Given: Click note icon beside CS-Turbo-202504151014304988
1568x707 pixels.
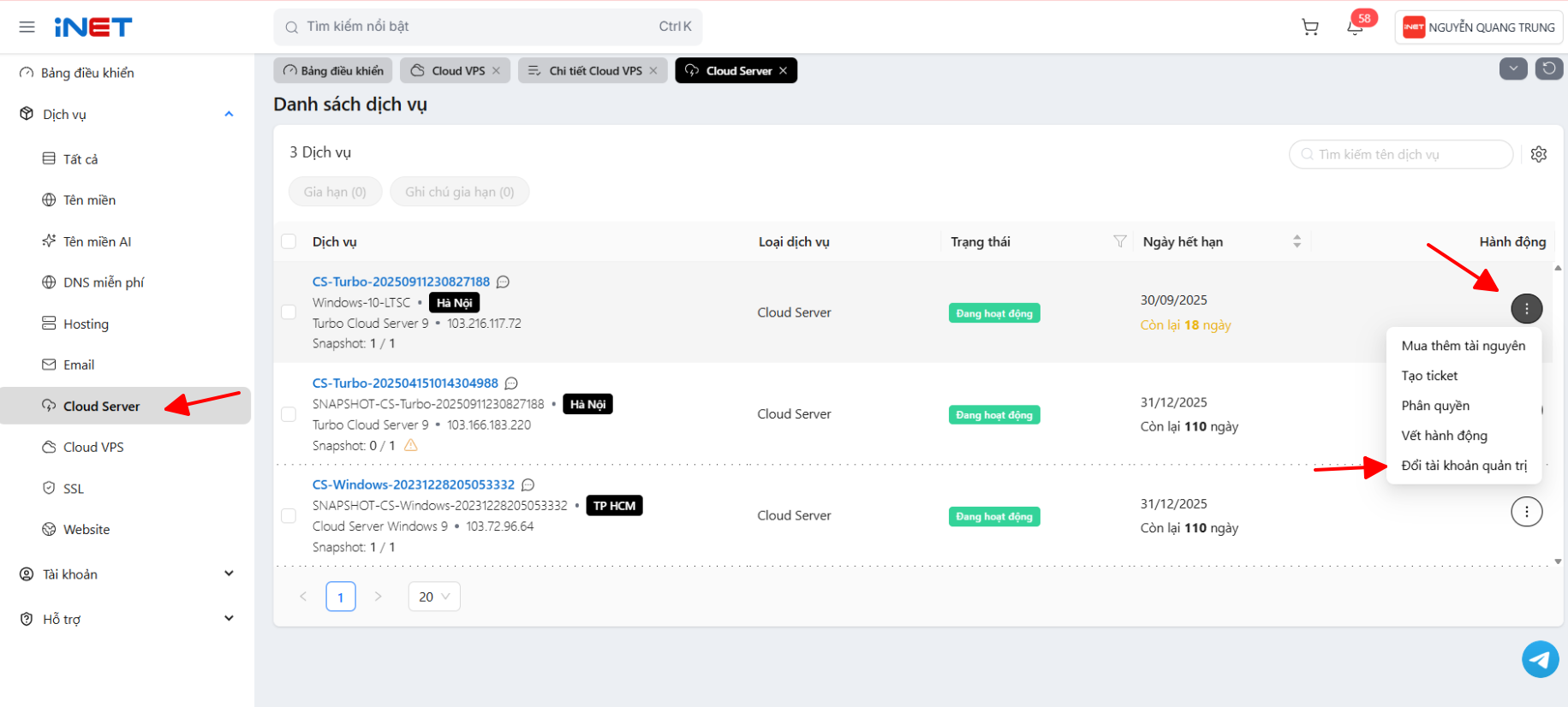Looking at the screenshot, I should click(x=511, y=383).
